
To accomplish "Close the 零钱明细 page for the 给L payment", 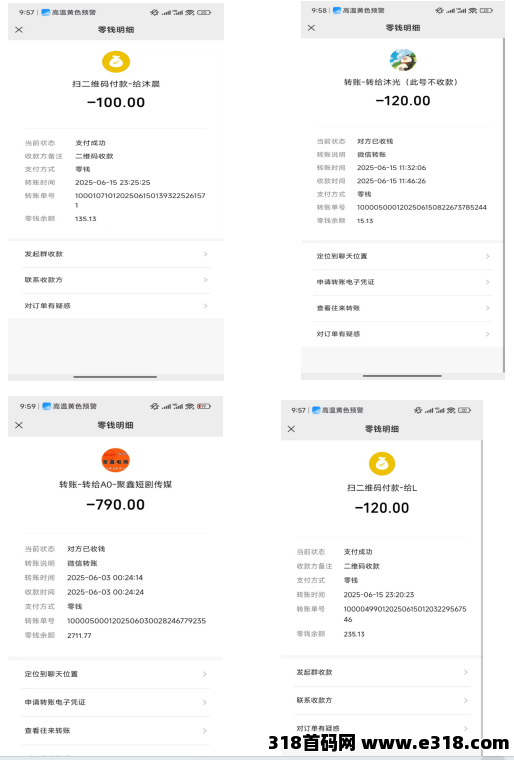I will click(291, 429).
